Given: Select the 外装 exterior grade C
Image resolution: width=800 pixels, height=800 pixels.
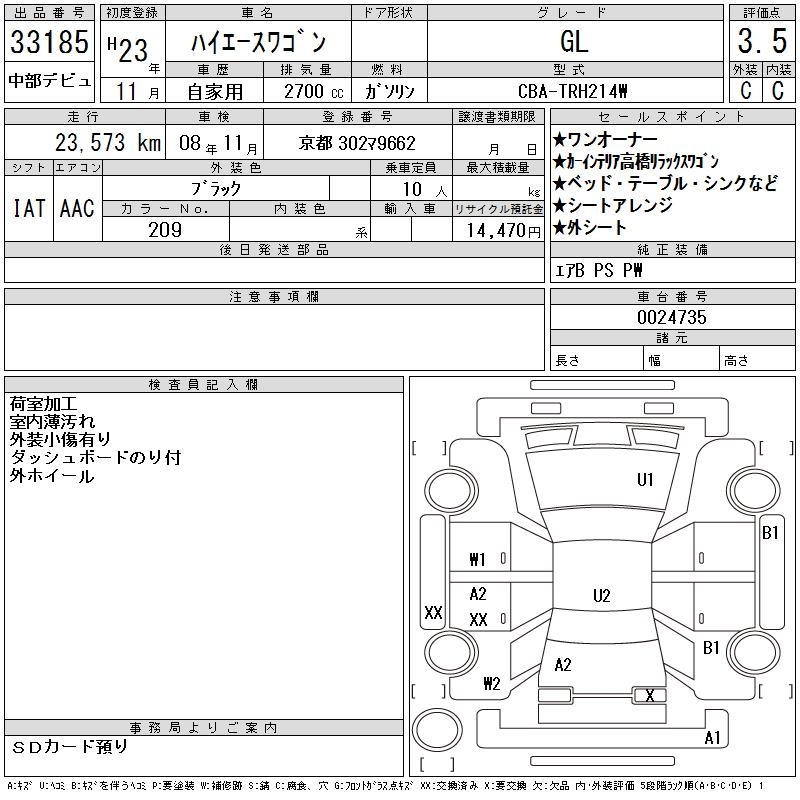Looking at the screenshot, I should coord(746,90).
